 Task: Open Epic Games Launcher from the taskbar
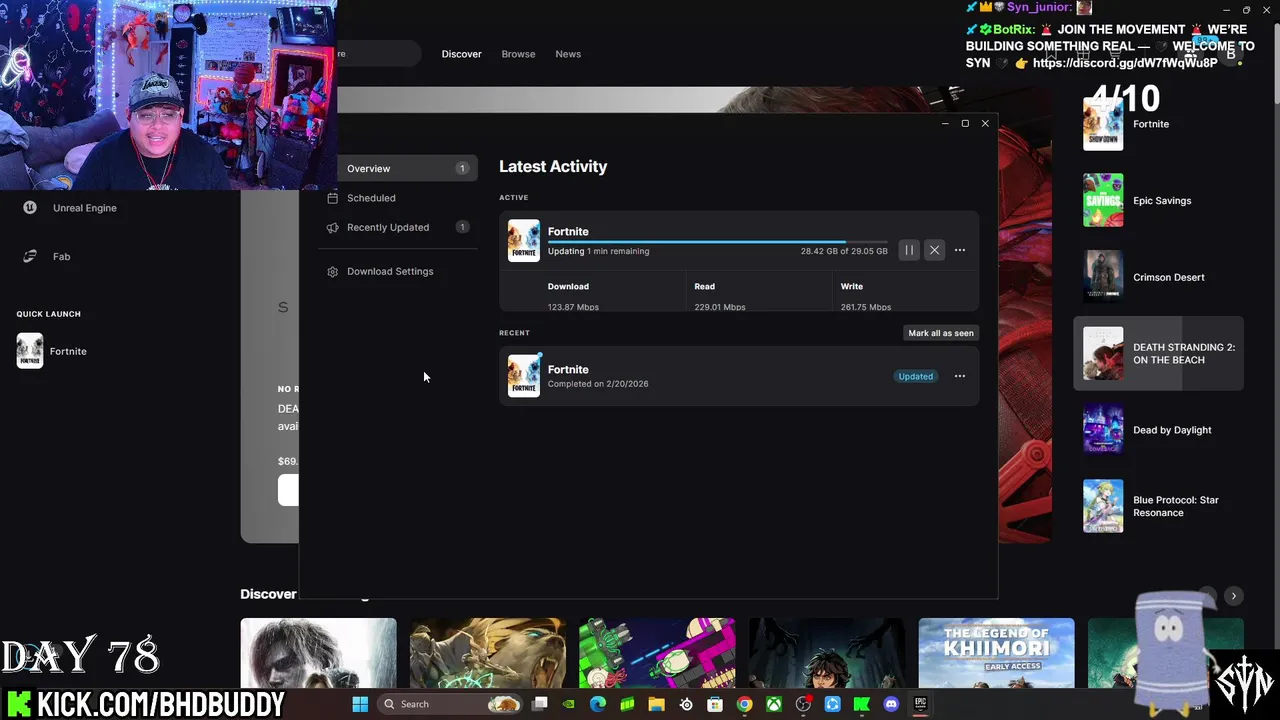pyautogui.click(x=920, y=704)
